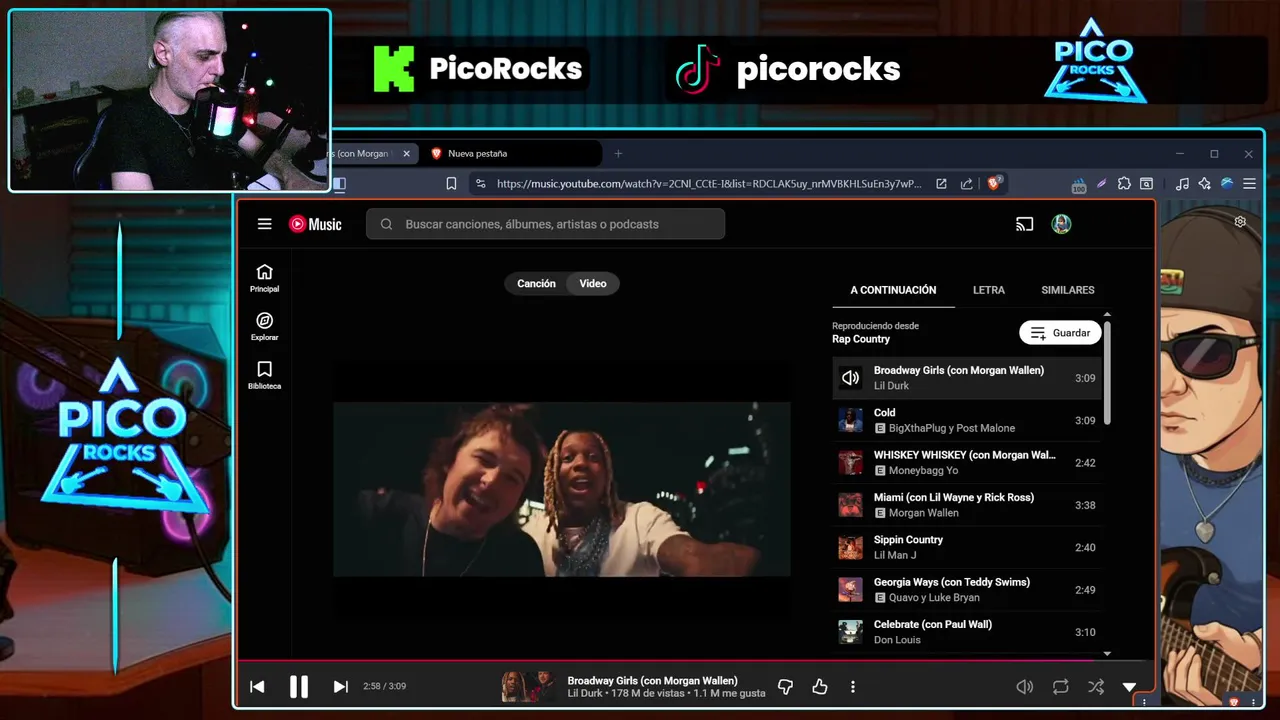Viewport: 1280px width, 720px height.
Task: Toggle repeat mode
Action: (1060, 686)
